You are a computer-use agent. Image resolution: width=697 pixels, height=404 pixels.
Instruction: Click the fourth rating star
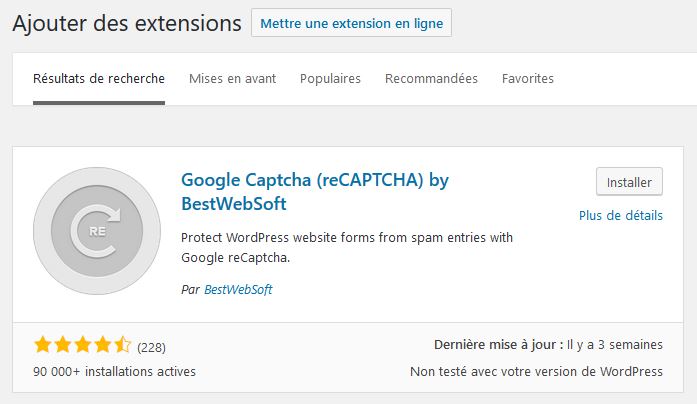103,345
